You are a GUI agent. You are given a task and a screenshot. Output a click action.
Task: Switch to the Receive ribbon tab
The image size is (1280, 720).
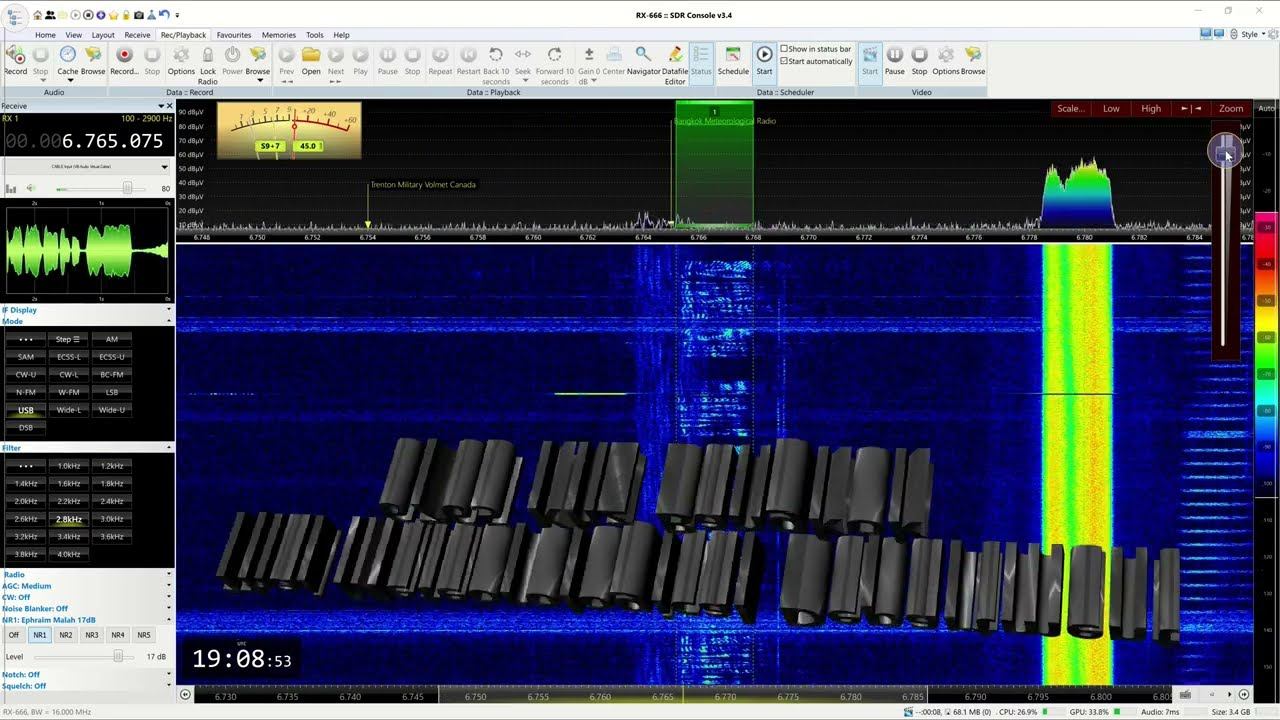pyautogui.click(x=137, y=35)
